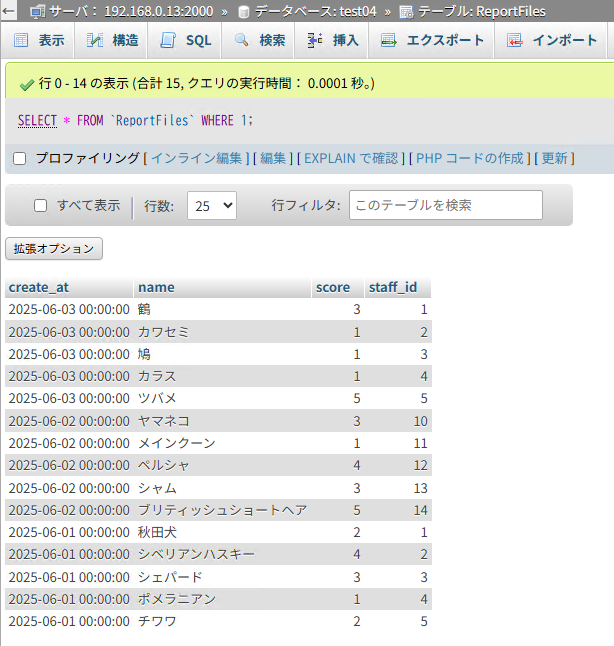Screen dimensions: 614x646
Task: Click the SELECT keyword in the query
Action: point(37,120)
